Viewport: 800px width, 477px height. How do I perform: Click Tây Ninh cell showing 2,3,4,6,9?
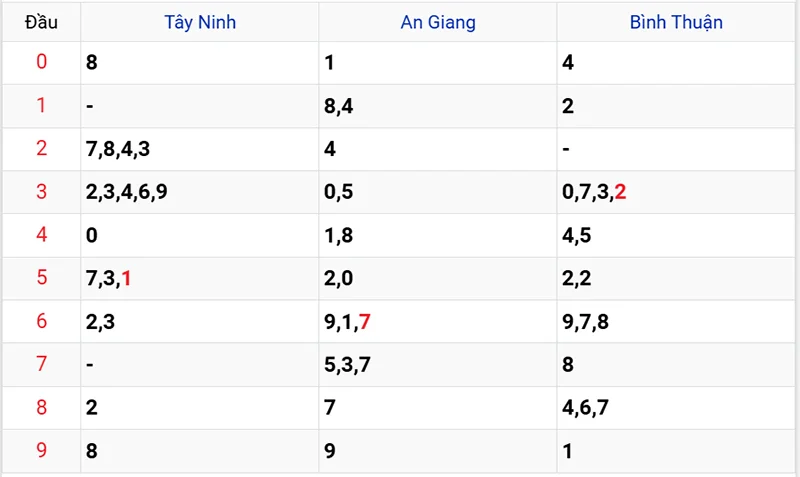point(127,192)
